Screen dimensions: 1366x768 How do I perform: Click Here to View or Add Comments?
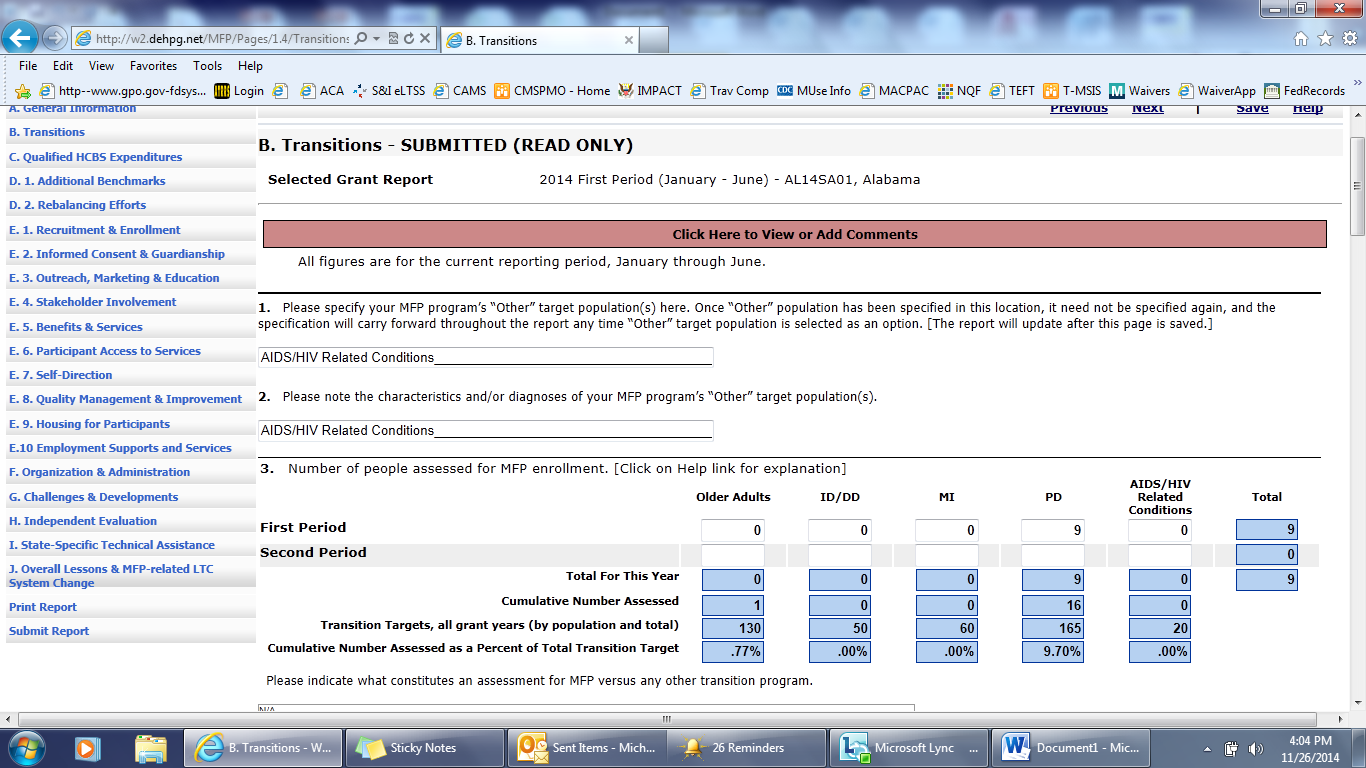795,234
